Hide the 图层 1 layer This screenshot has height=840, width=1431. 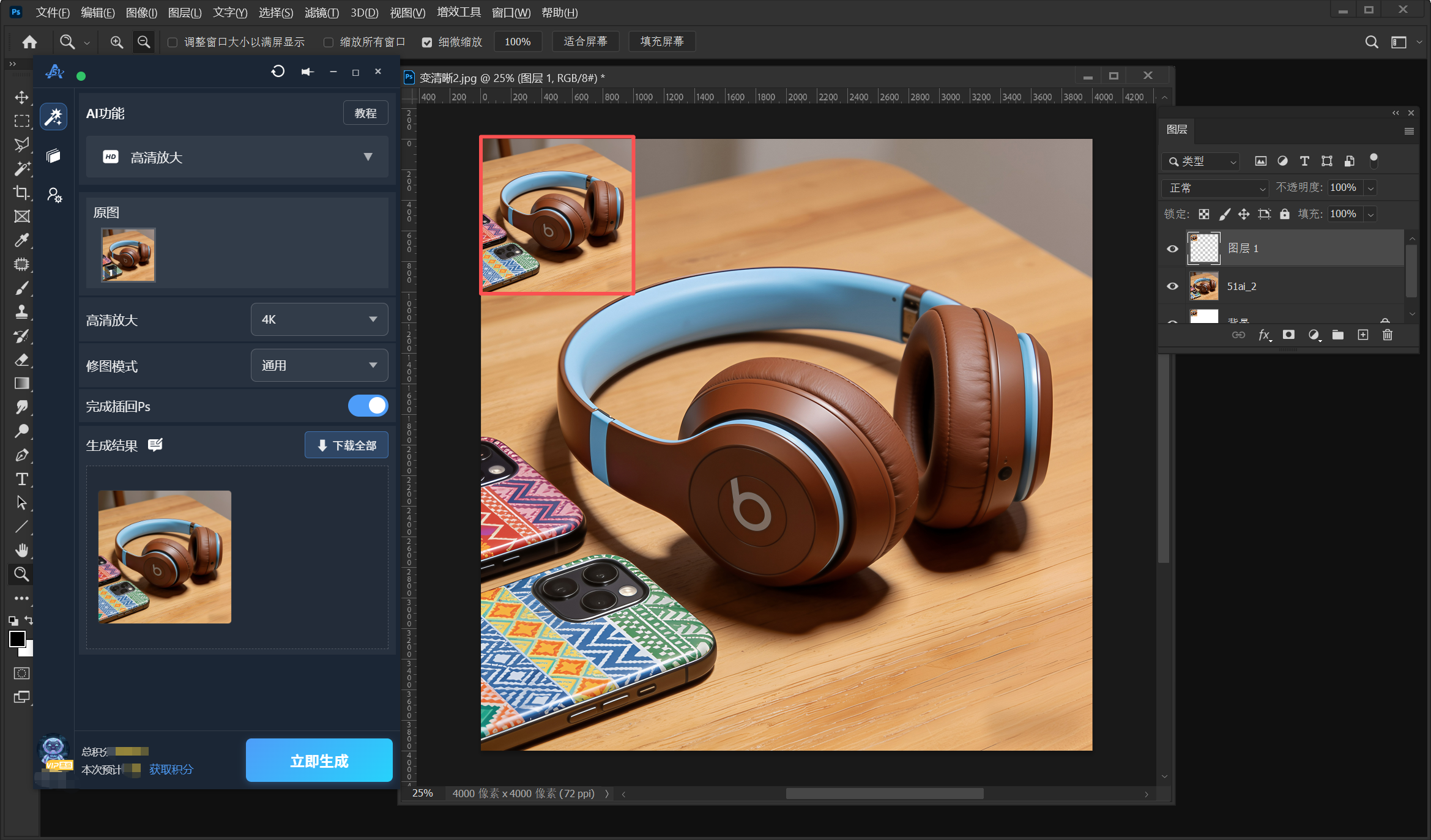coord(1172,248)
